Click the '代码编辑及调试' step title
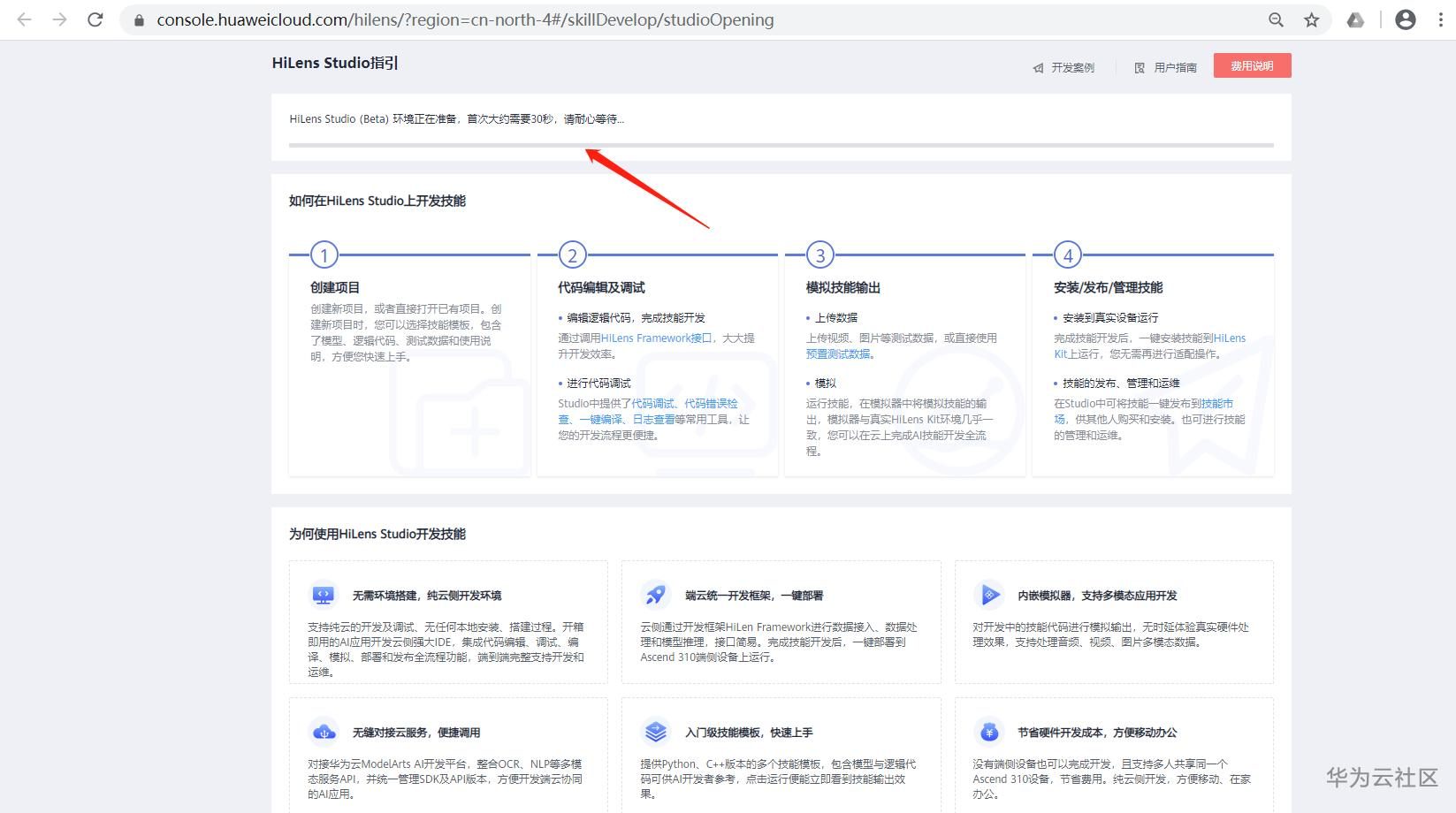The height and width of the screenshot is (813, 1456). (x=601, y=287)
